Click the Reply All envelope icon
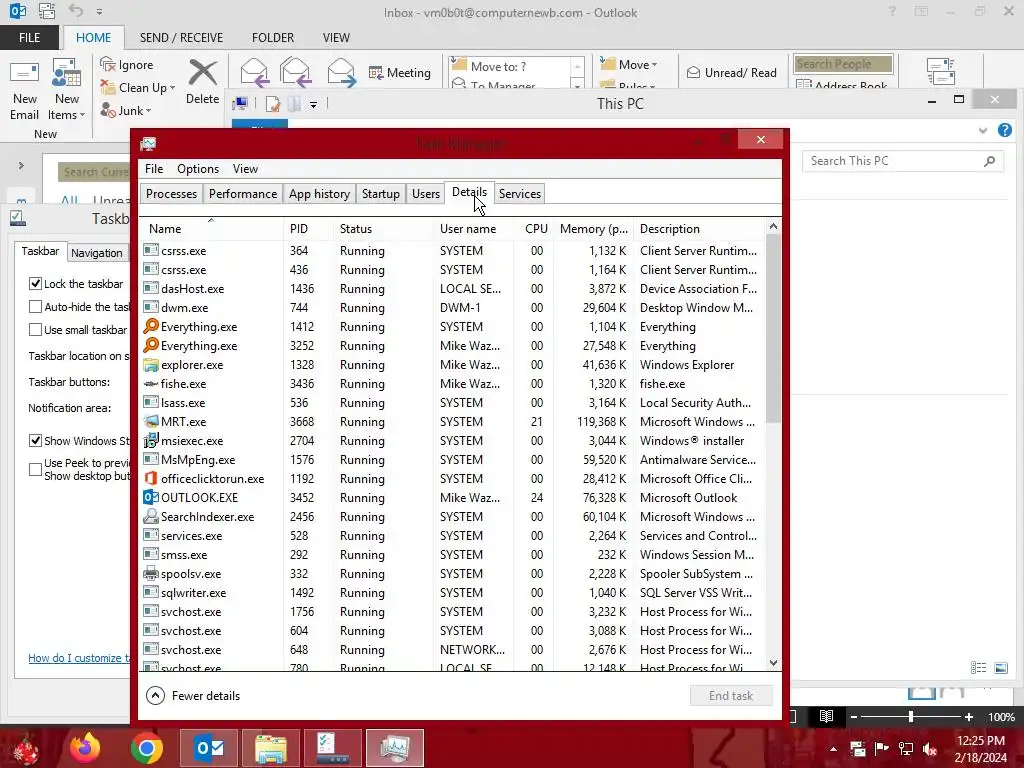The width and height of the screenshot is (1024, 768). [x=295, y=72]
